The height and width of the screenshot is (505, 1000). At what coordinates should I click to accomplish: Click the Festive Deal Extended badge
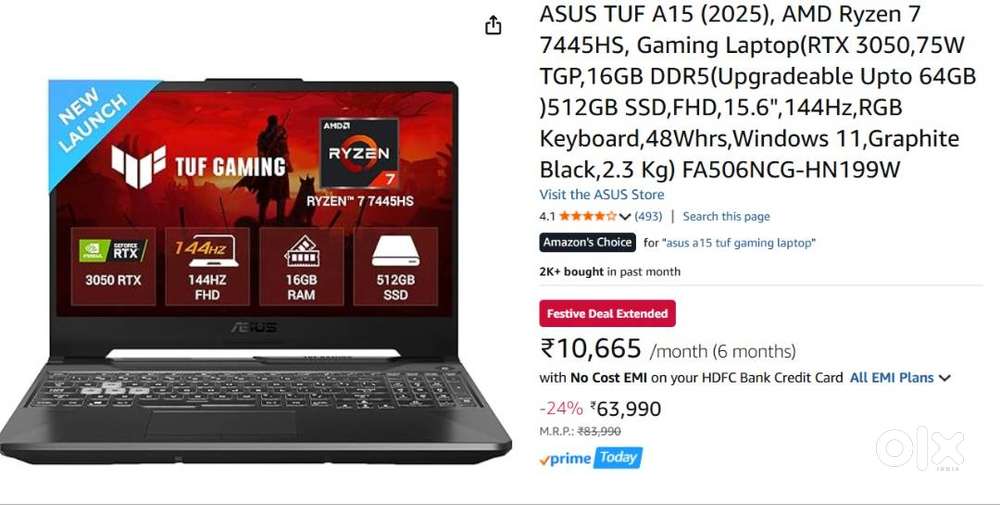(607, 314)
